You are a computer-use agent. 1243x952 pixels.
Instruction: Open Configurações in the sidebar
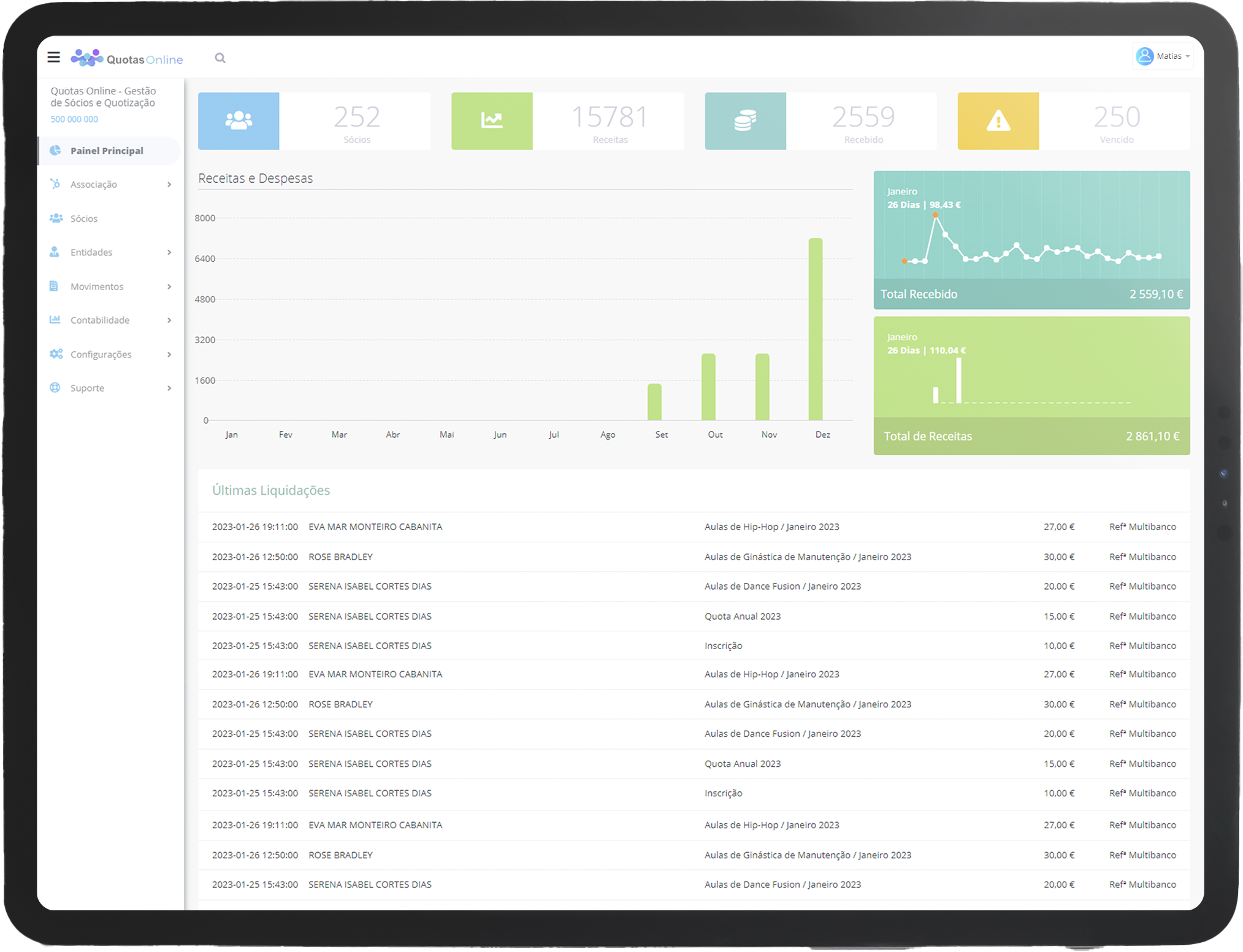tap(101, 354)
